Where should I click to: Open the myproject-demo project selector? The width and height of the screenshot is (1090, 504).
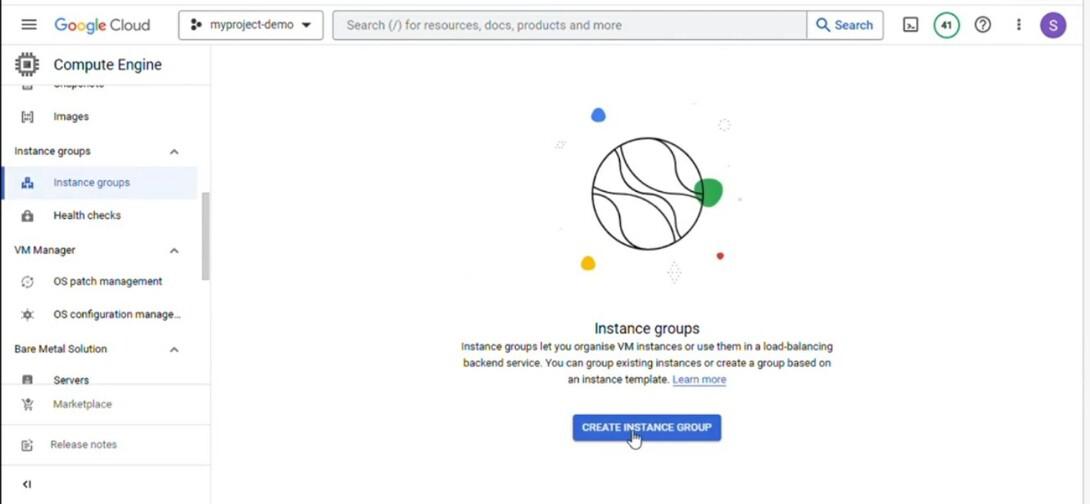coord(251,25)
